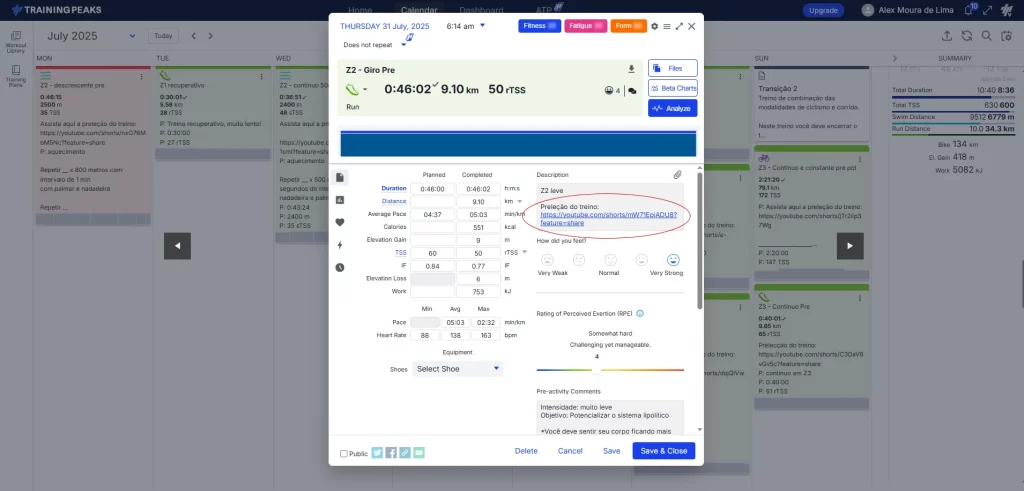The image size is (1024, 491).
Task: Click the download workout file icon
Action: pos(631,69)
